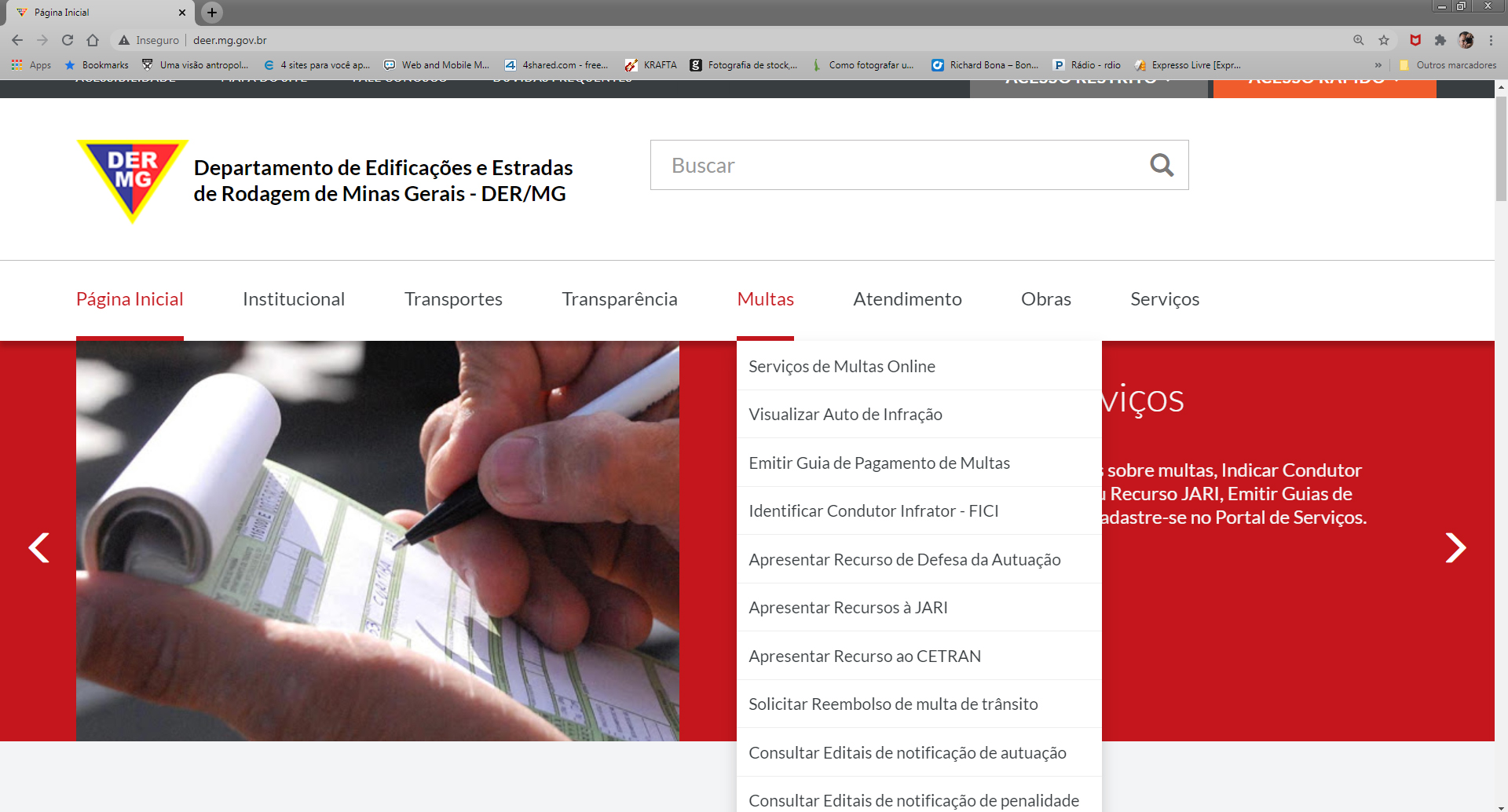Open the Chrome extensions puzzle icon
The image size is (1508, 812).
(1440, 40)
